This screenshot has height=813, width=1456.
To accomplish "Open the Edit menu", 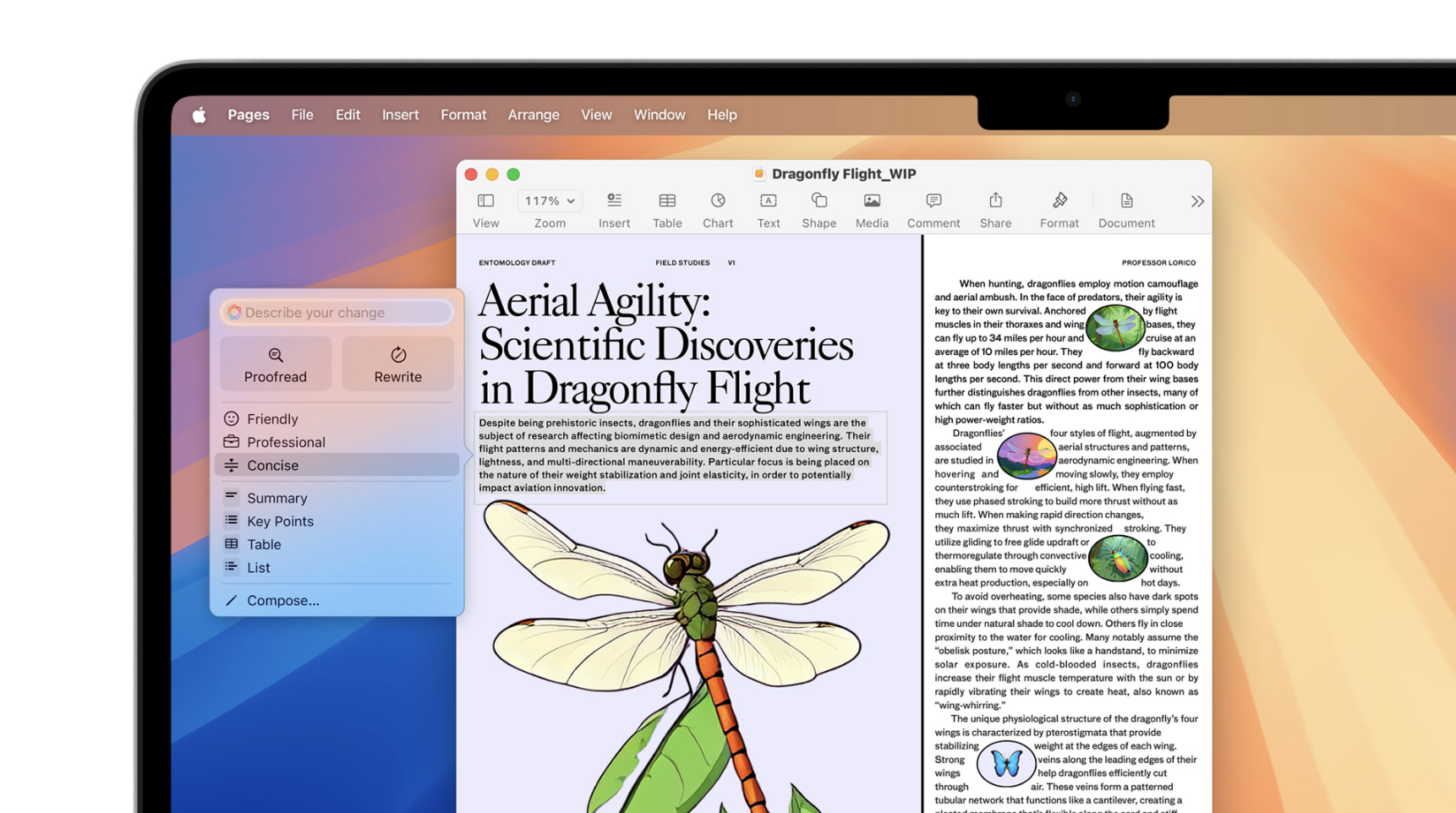I will click(x=348, y=115).
